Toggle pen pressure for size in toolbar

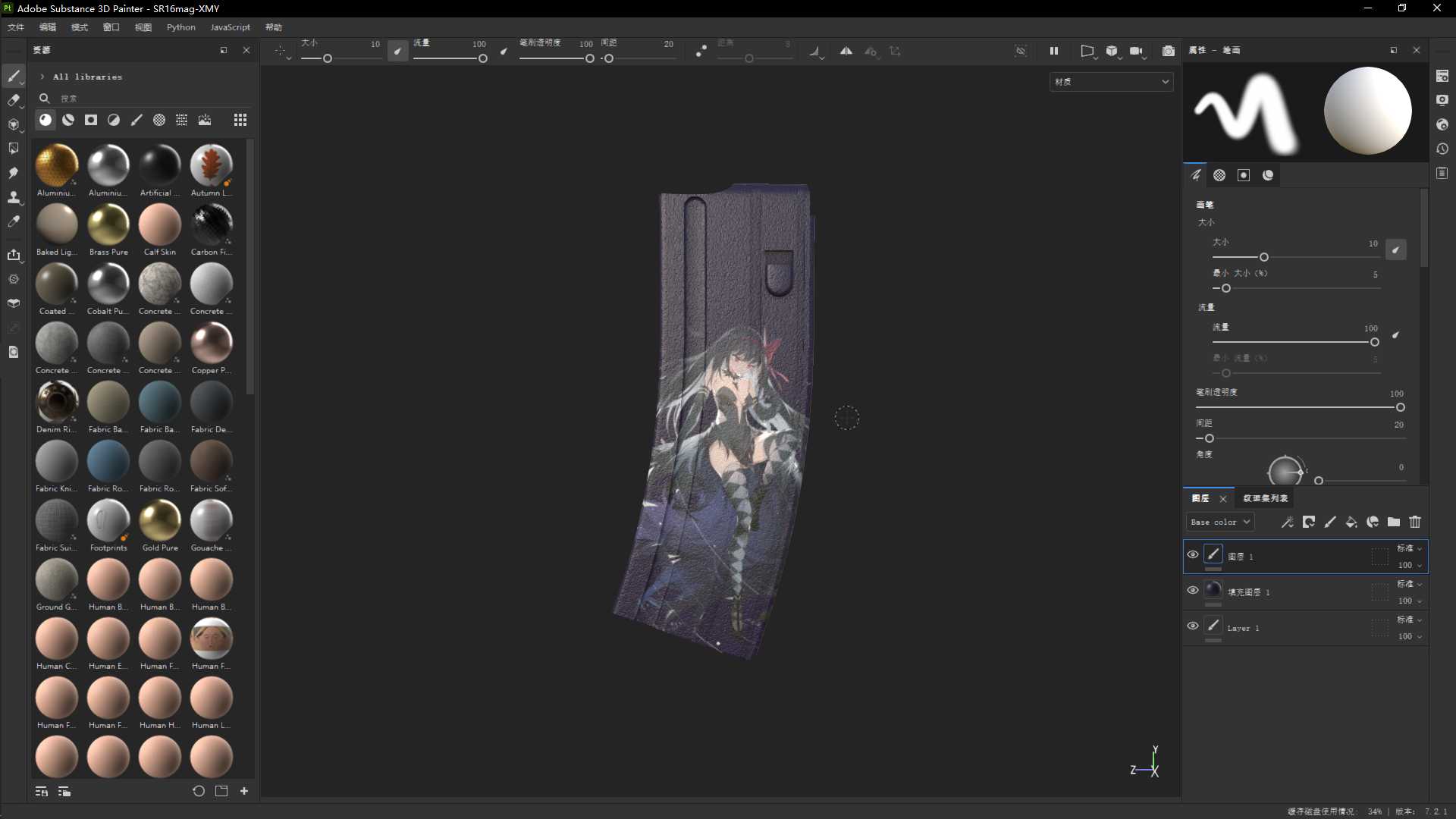coord(398,51)
